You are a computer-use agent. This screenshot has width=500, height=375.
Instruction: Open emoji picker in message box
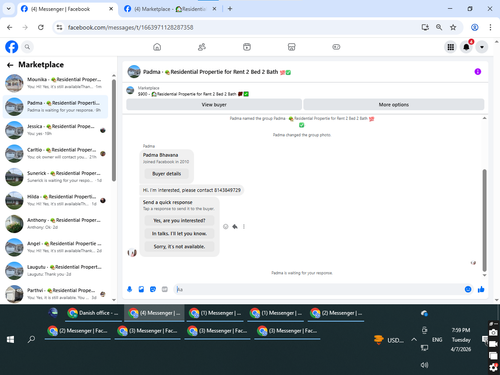[468, 289]
